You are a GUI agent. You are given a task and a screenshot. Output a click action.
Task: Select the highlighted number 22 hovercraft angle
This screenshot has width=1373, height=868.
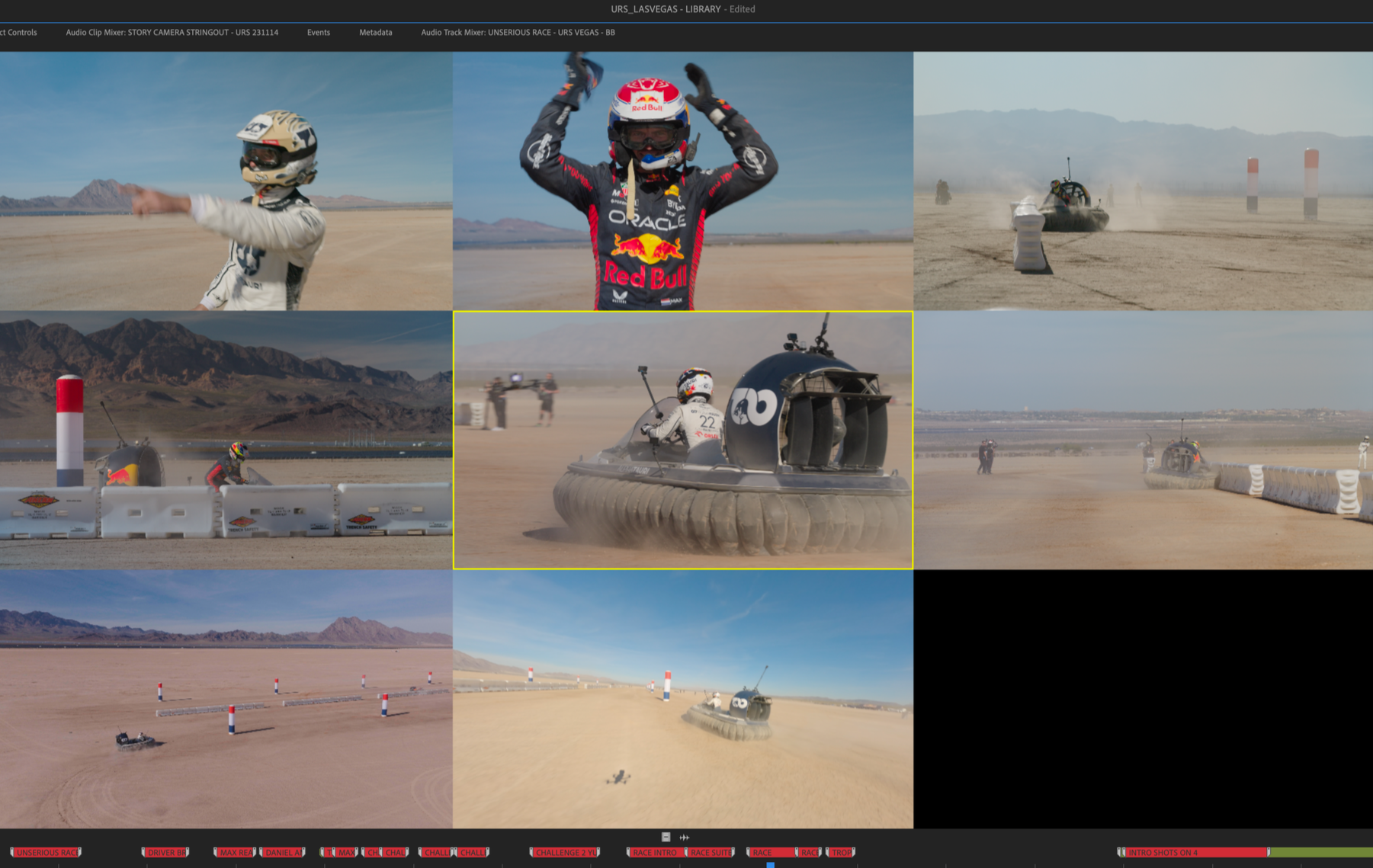(x=682, y=440)
